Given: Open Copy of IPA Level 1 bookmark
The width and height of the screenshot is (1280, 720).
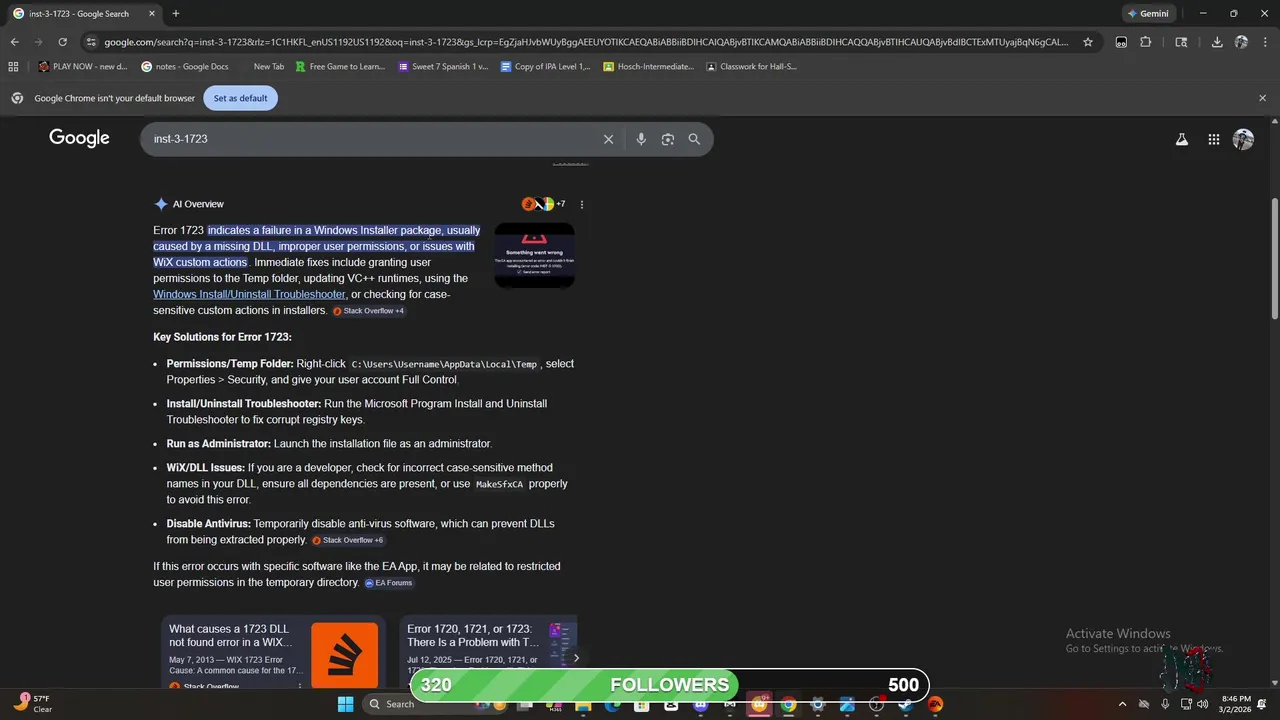Looking at the screenshot, I should [546, 66].
